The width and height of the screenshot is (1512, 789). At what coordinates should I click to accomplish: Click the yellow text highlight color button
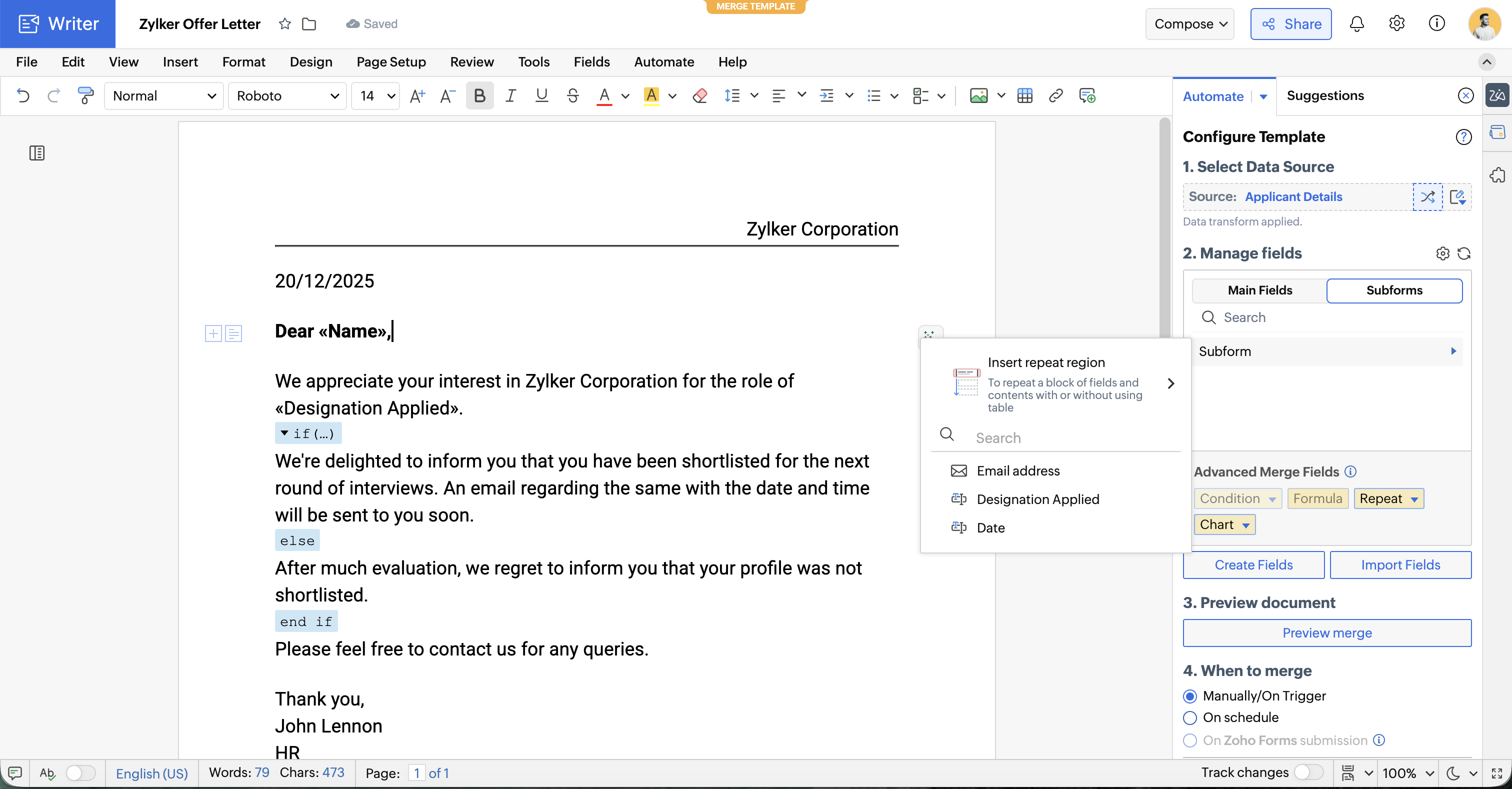(651, 95)
